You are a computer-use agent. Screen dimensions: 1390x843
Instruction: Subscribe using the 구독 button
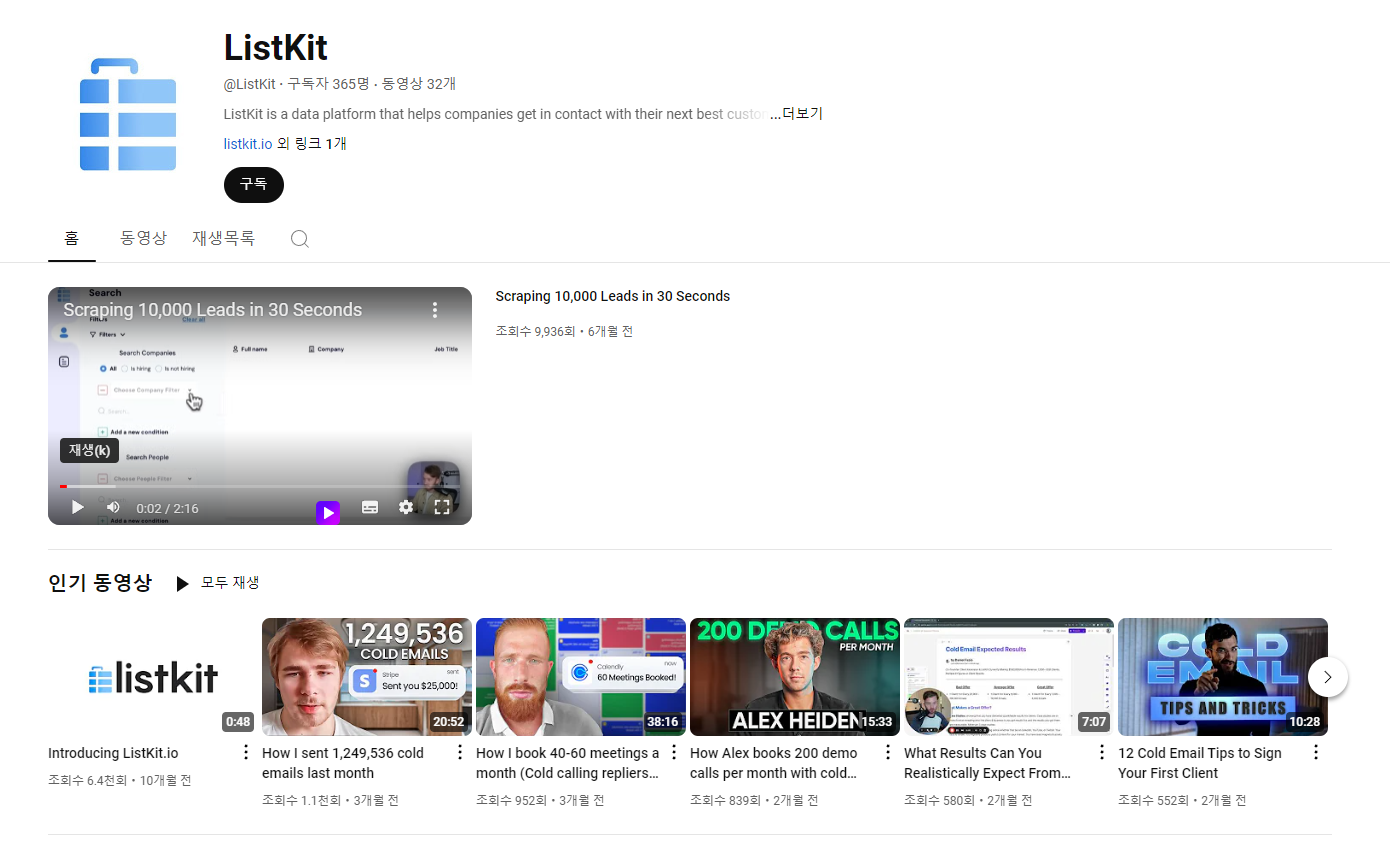coord(254,184)
